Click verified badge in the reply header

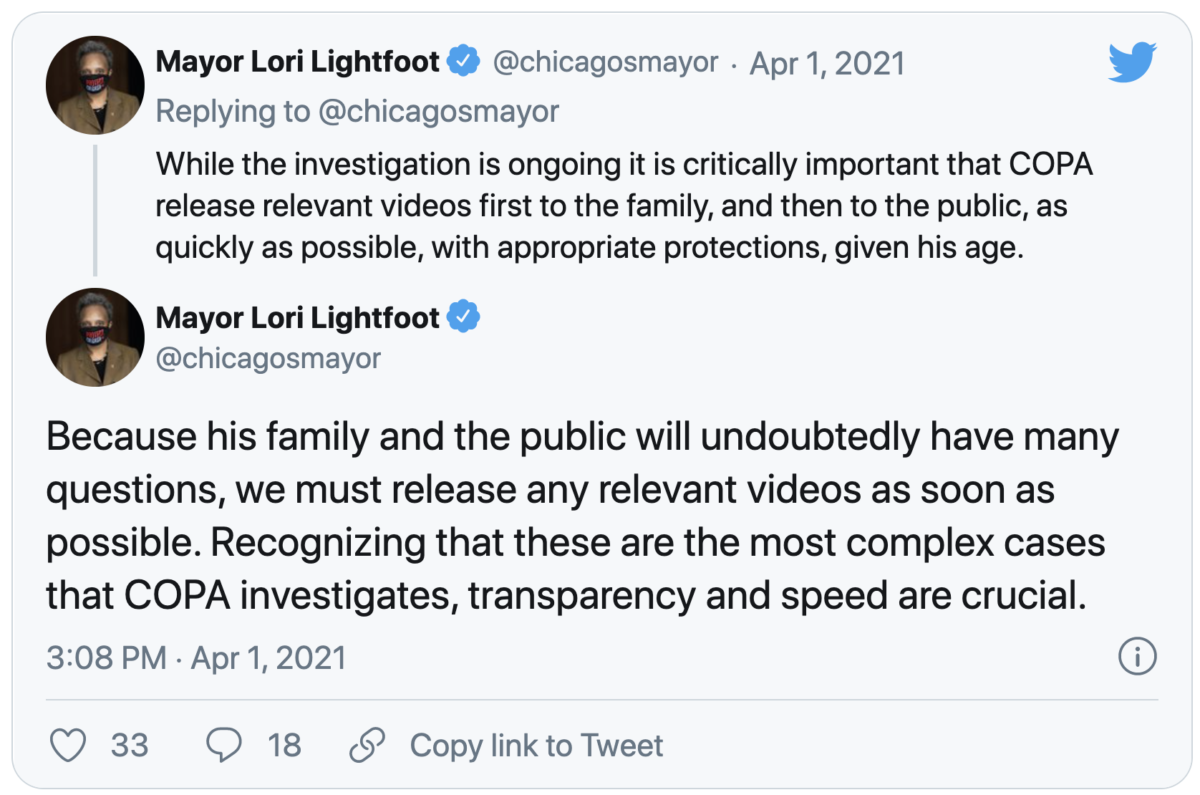pyautogui.click(x=462, y=62)
